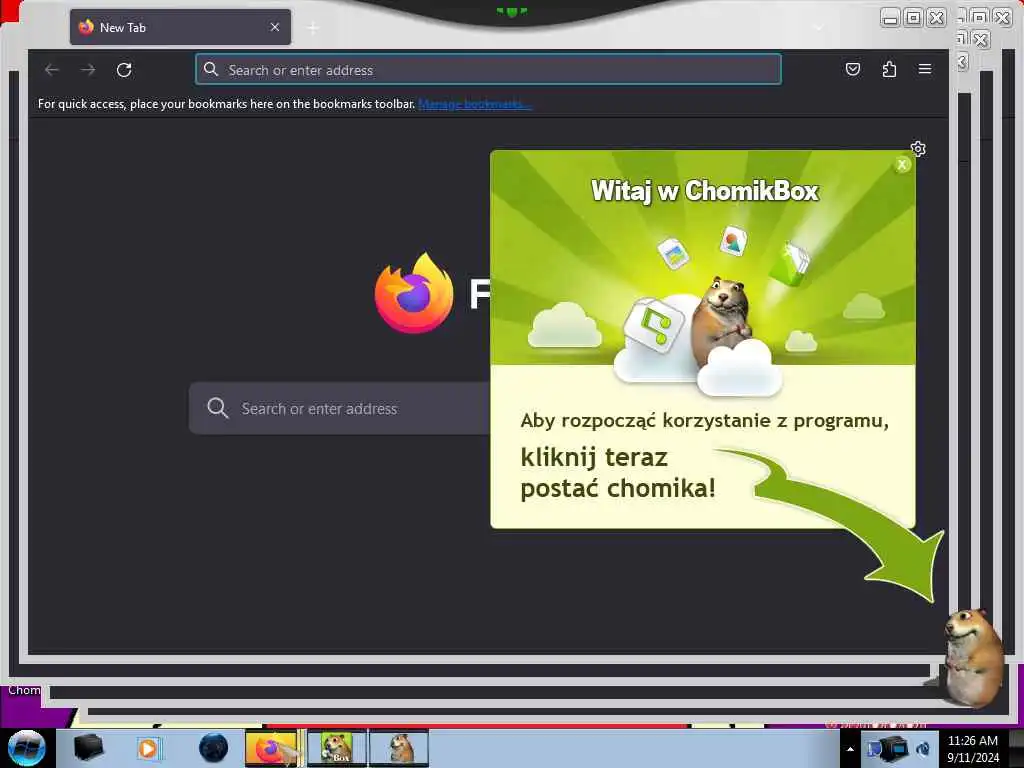The height and width of the screenshot is (768, 1024).
Task: Follow the Manage bookmarks link
Action: (x=475, y=104)
